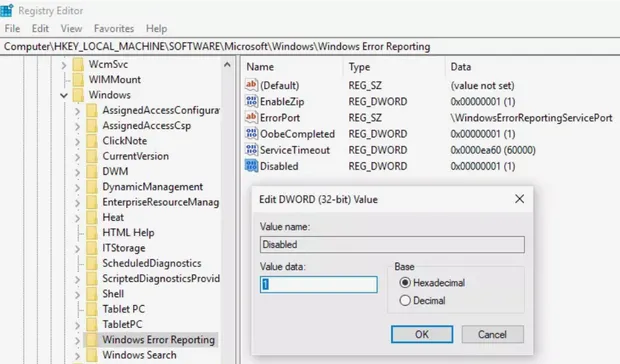
Task: Expand the EnterpriseResourceManager key arrow
Action: click(x=77, y=203)
